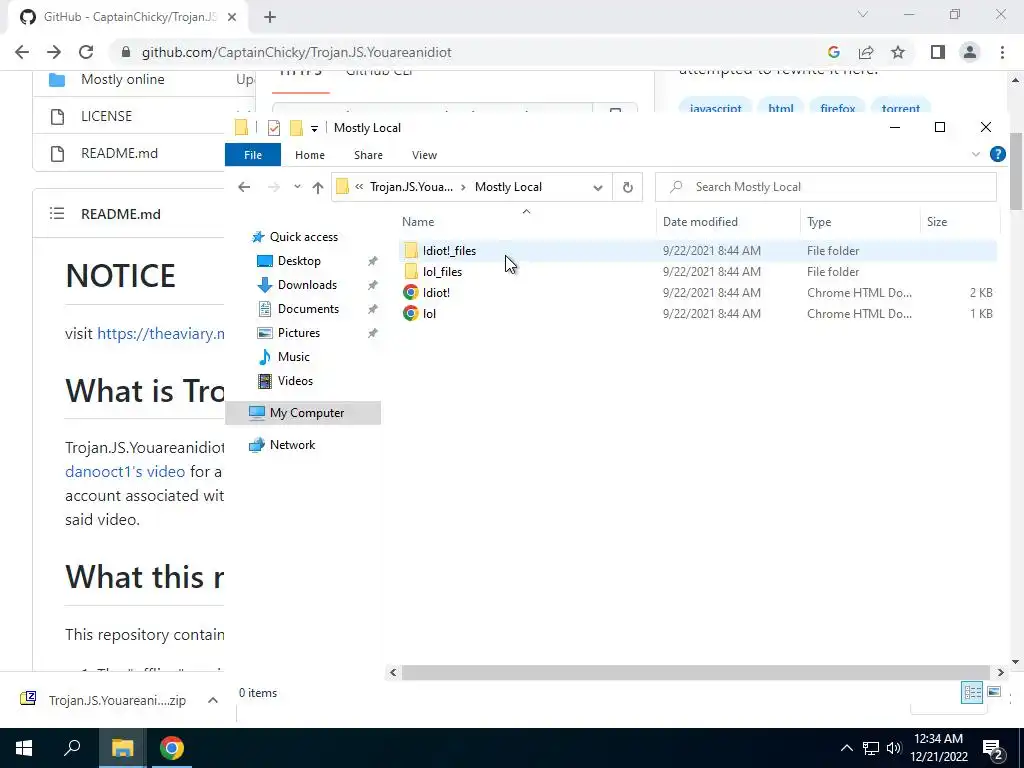
Task: Click the Google icon in address bar
Action: [x=833, y=52]
